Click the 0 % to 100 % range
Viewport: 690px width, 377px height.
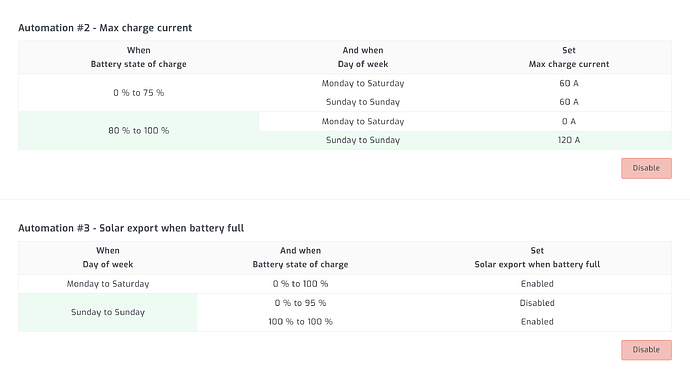[300, 284]
